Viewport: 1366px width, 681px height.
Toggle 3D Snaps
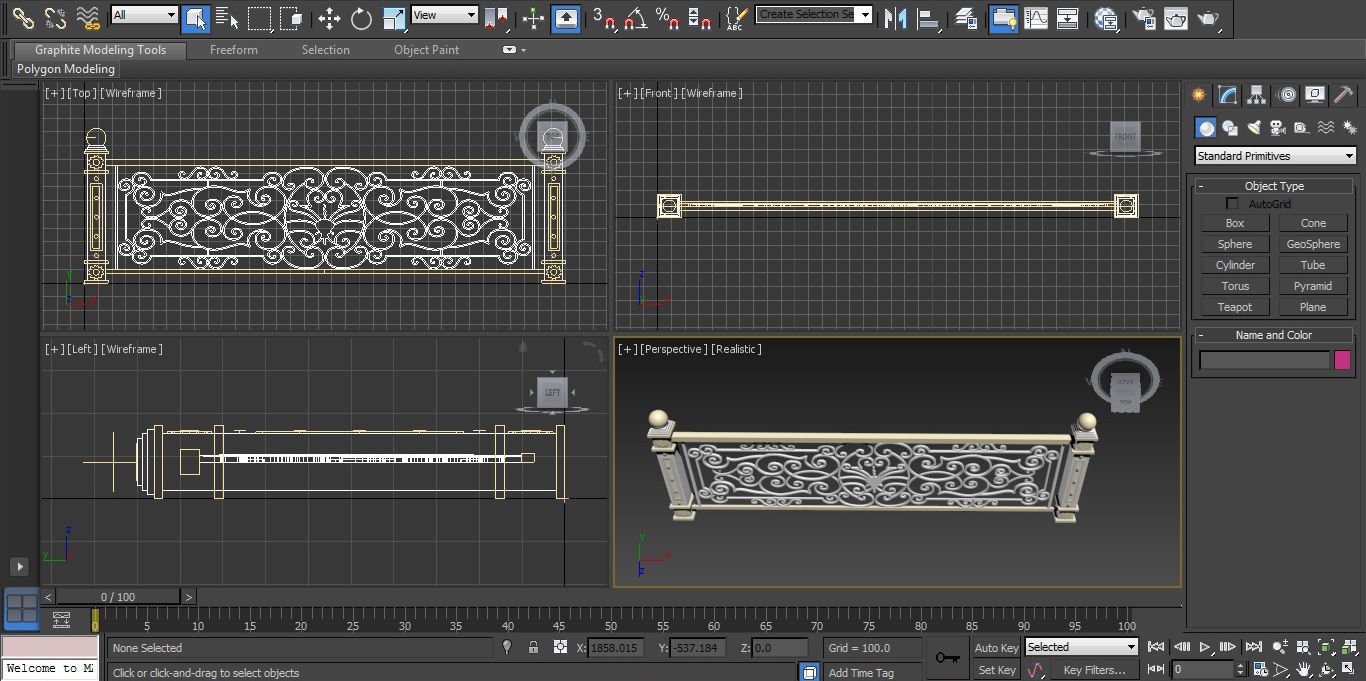tap(603, 17)
